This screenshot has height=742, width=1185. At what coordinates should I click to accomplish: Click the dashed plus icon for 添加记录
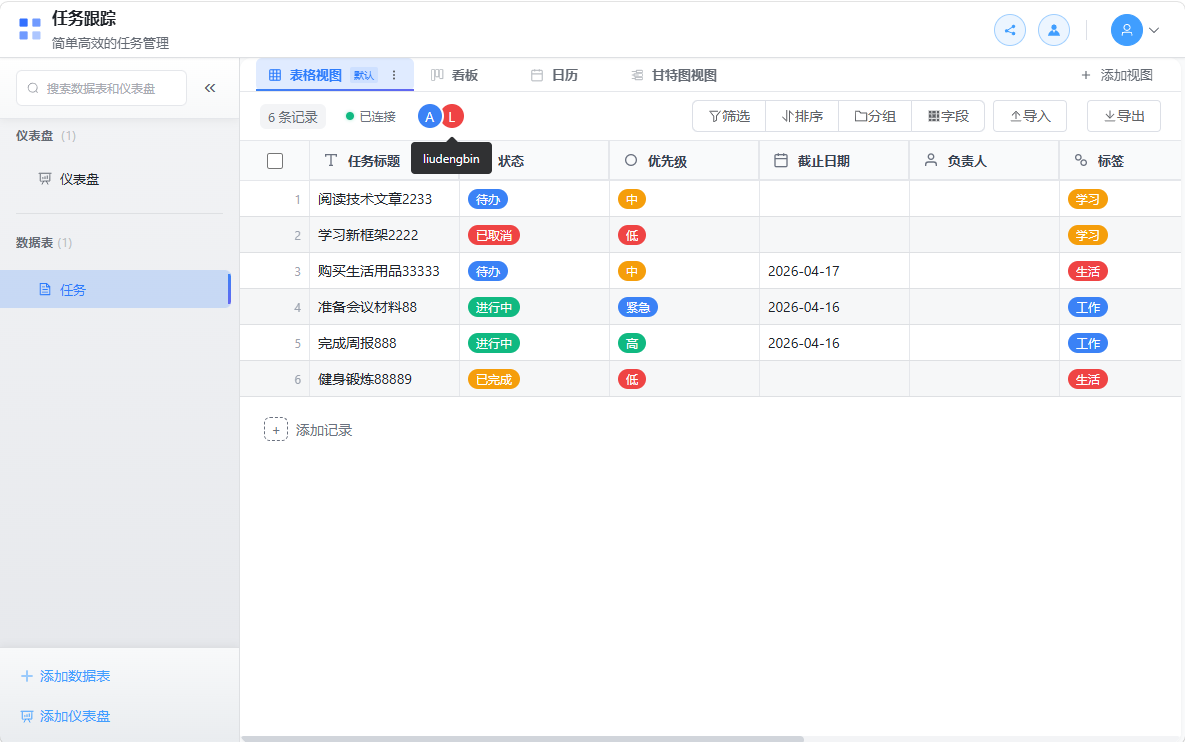coord(276,430)
